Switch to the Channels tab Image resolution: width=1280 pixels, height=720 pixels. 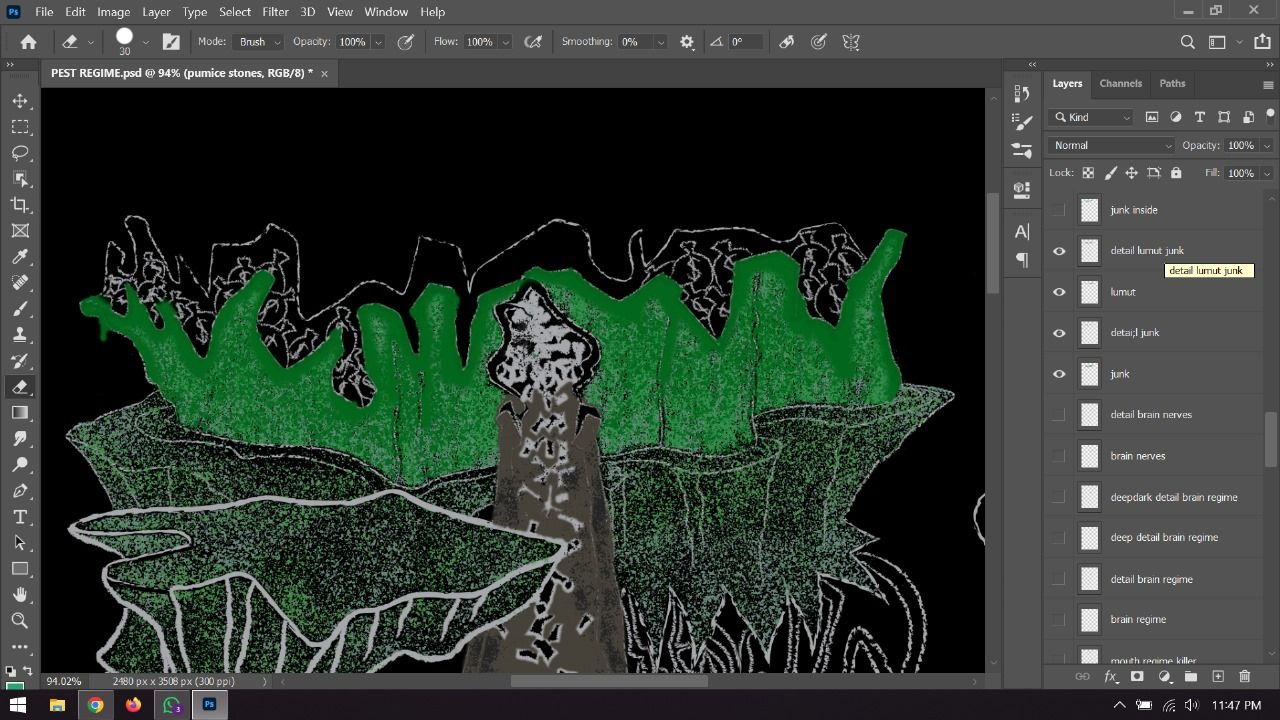pyautogui.click(x=1120, y=83)
